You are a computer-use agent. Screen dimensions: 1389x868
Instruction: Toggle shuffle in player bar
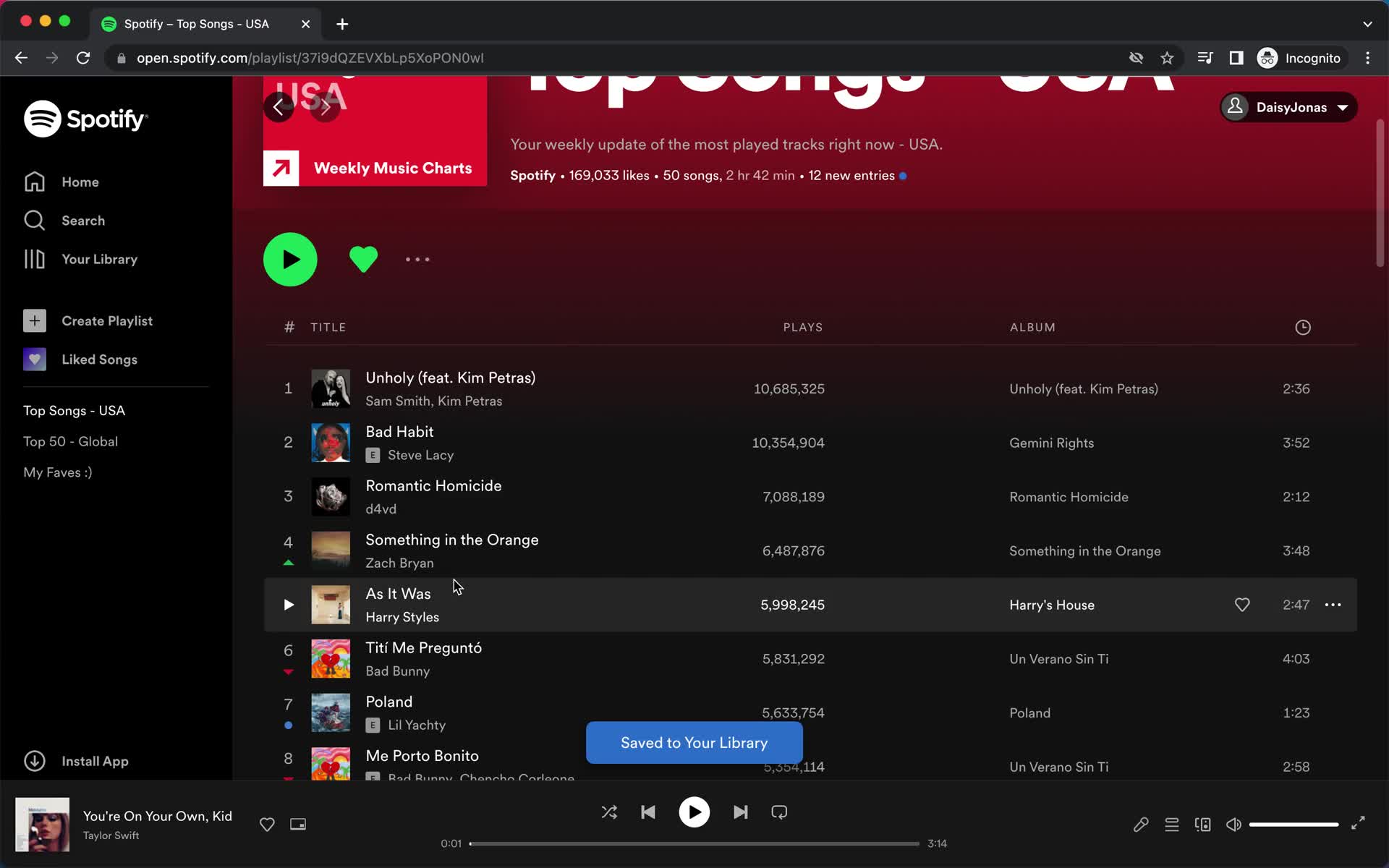click(609, 812)
